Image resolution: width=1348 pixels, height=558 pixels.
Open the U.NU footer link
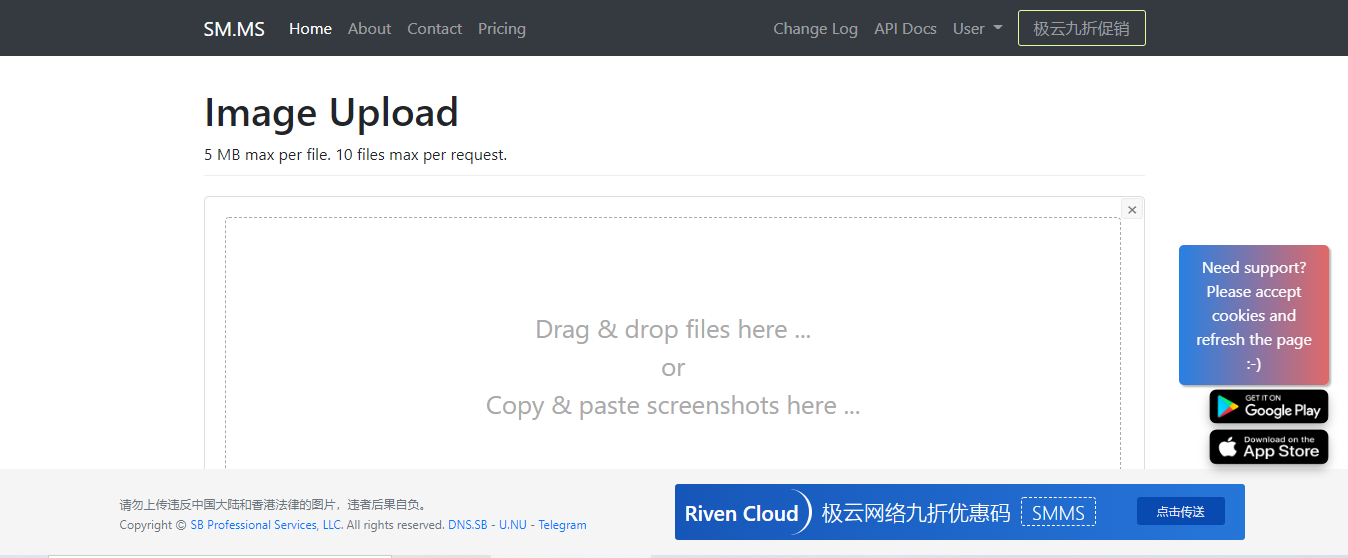pos(513,525)
